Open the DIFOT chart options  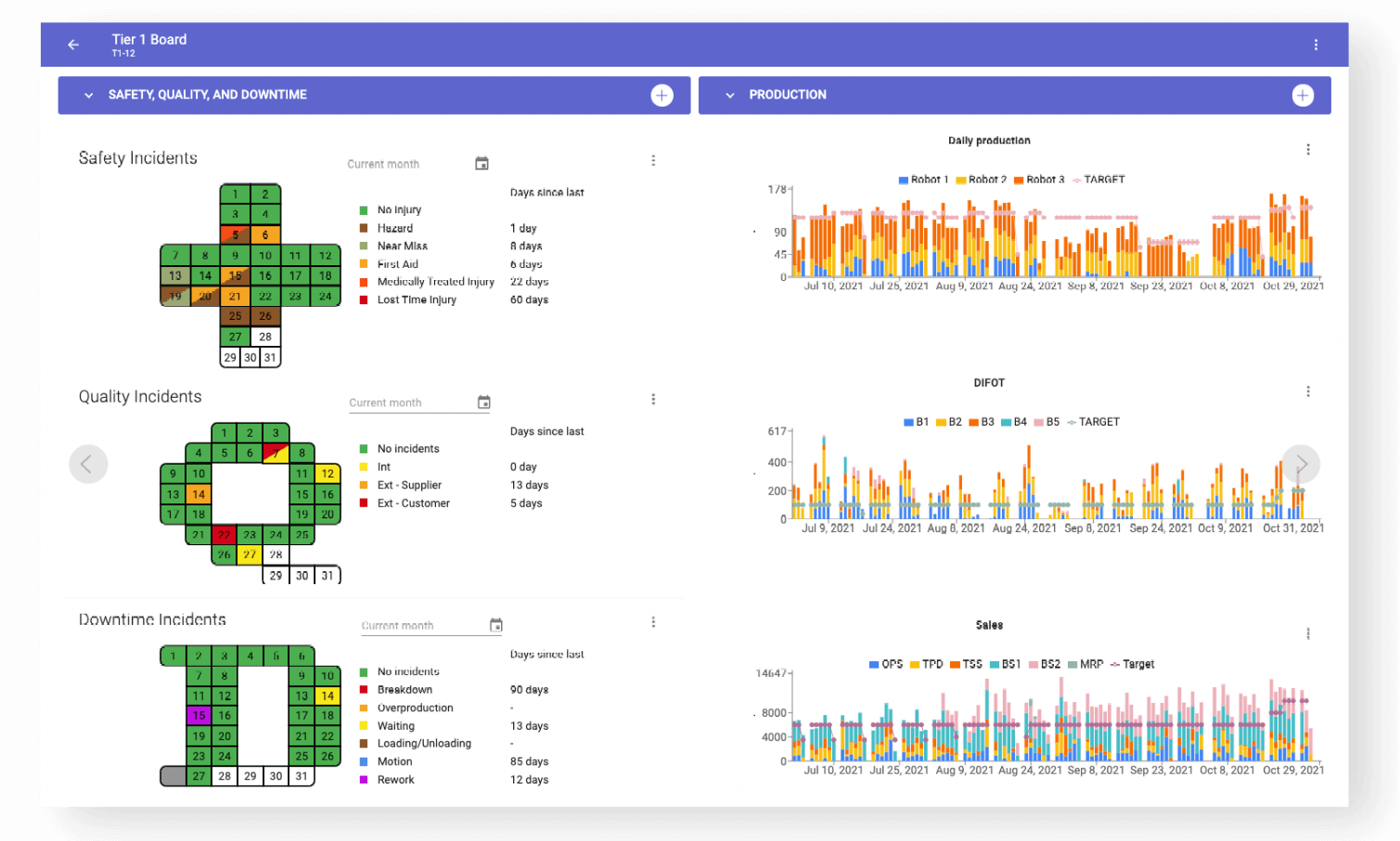1308,390
